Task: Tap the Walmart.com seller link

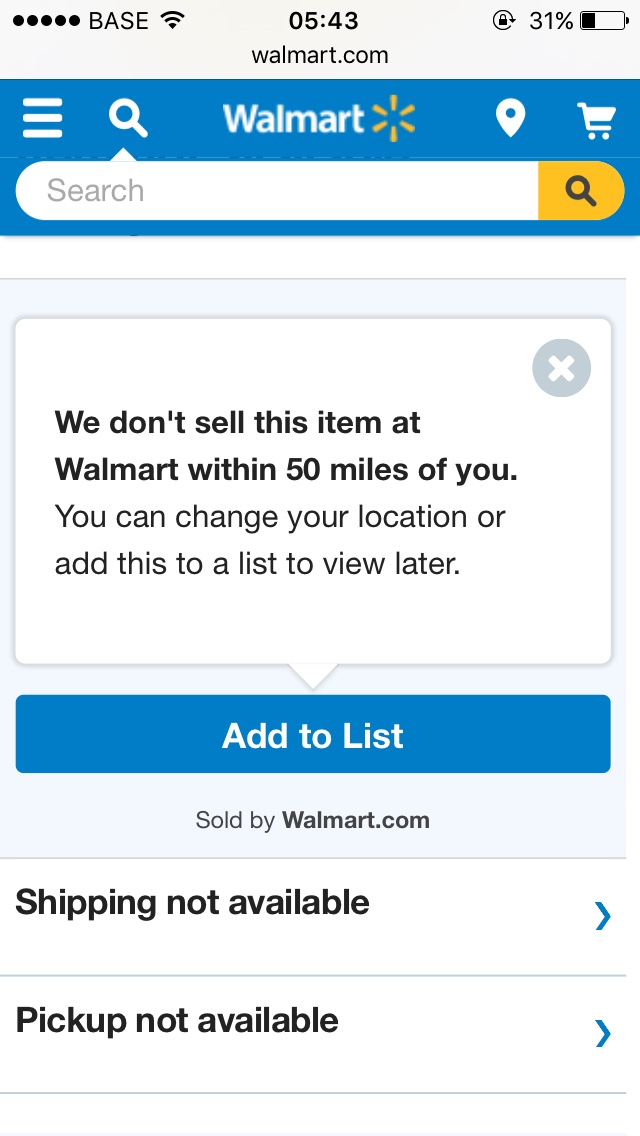Action: click(356, 820)
